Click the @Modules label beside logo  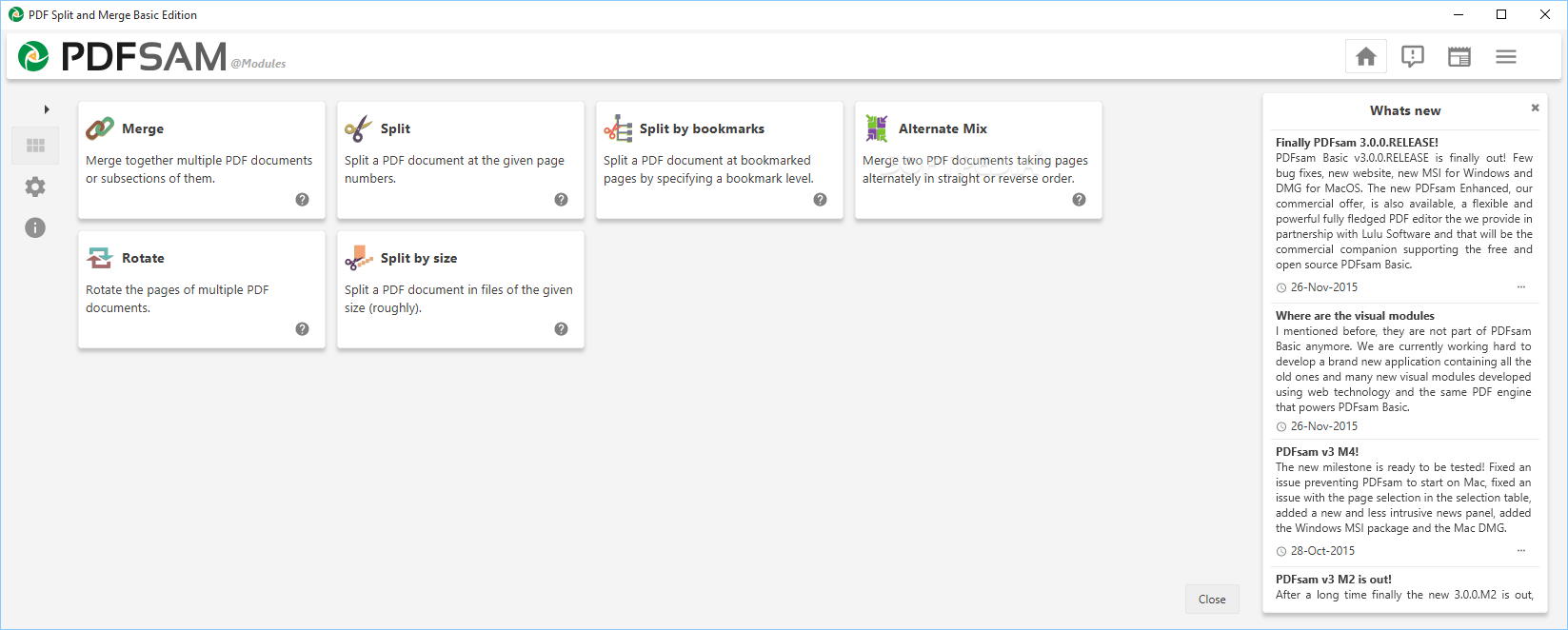click(258, 64)
